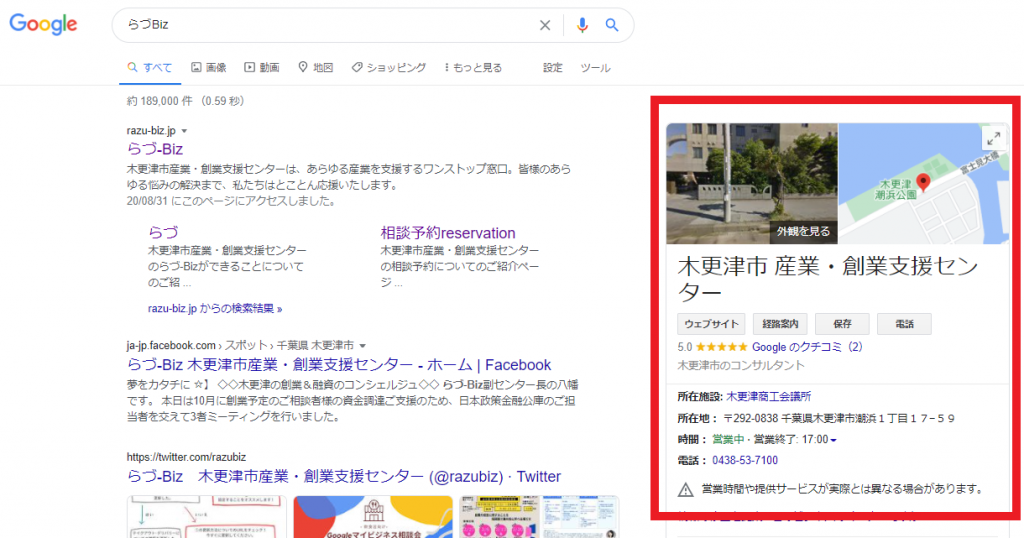Click the first tweet image thumbnail
This screenshot has width=1024, height=538.
[206, 516]
